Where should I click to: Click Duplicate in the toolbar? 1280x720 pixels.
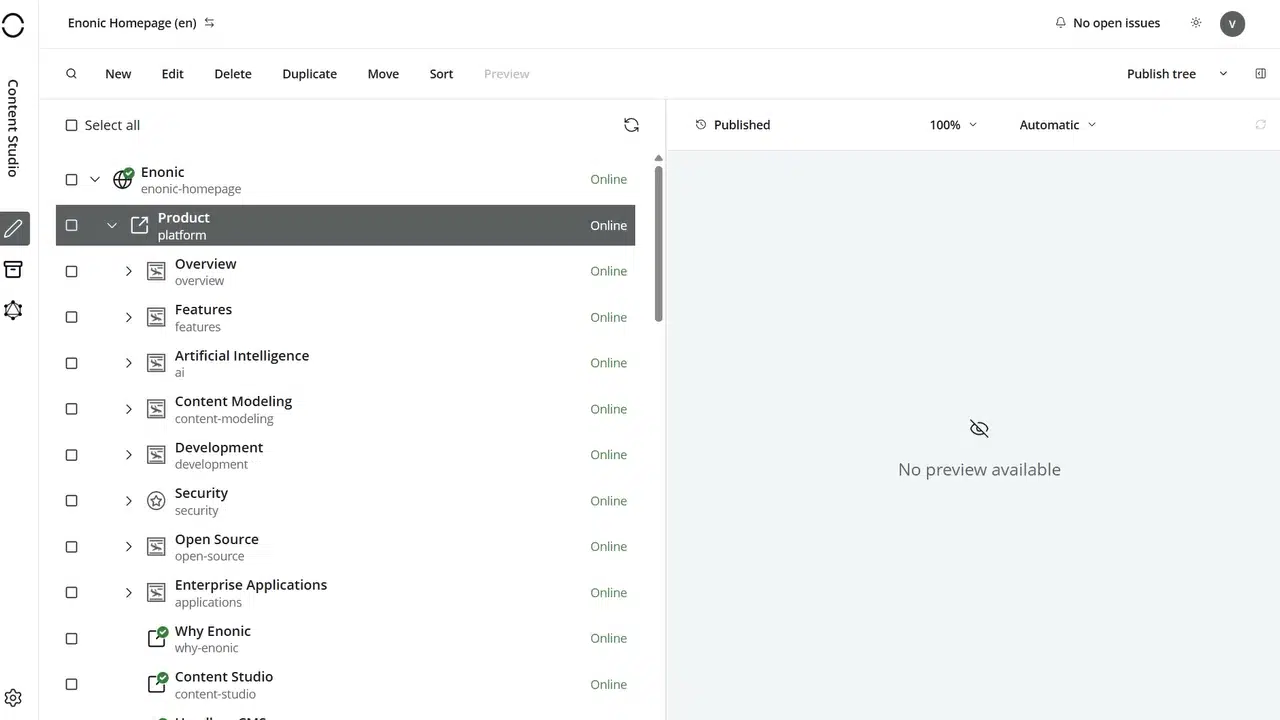click(310, 74)
